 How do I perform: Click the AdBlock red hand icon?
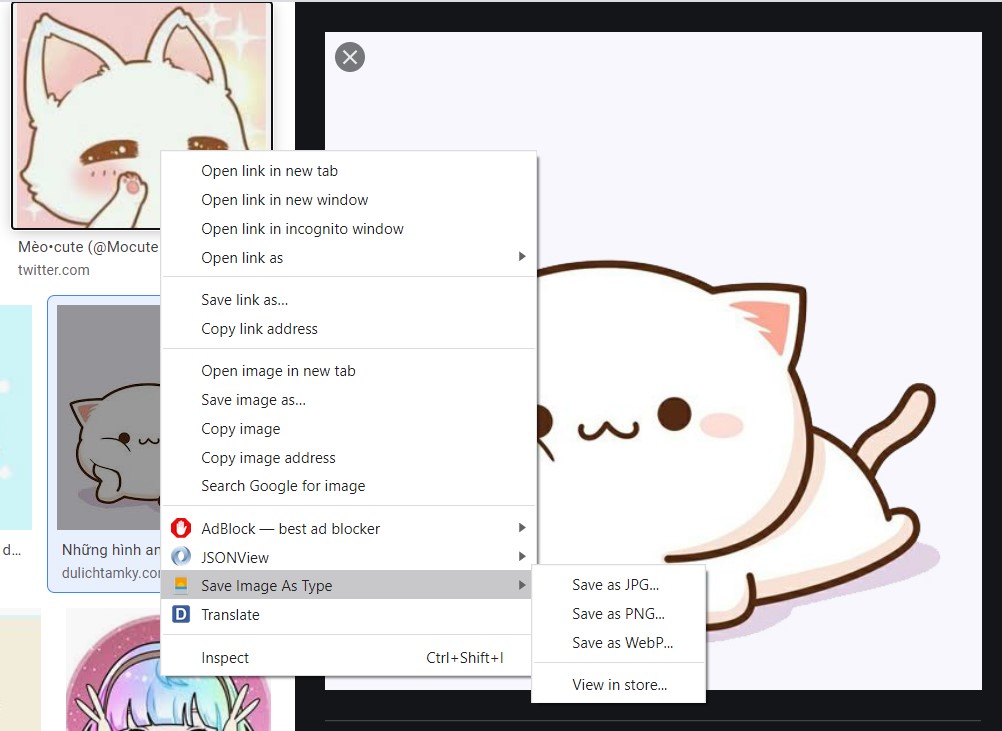181,528
